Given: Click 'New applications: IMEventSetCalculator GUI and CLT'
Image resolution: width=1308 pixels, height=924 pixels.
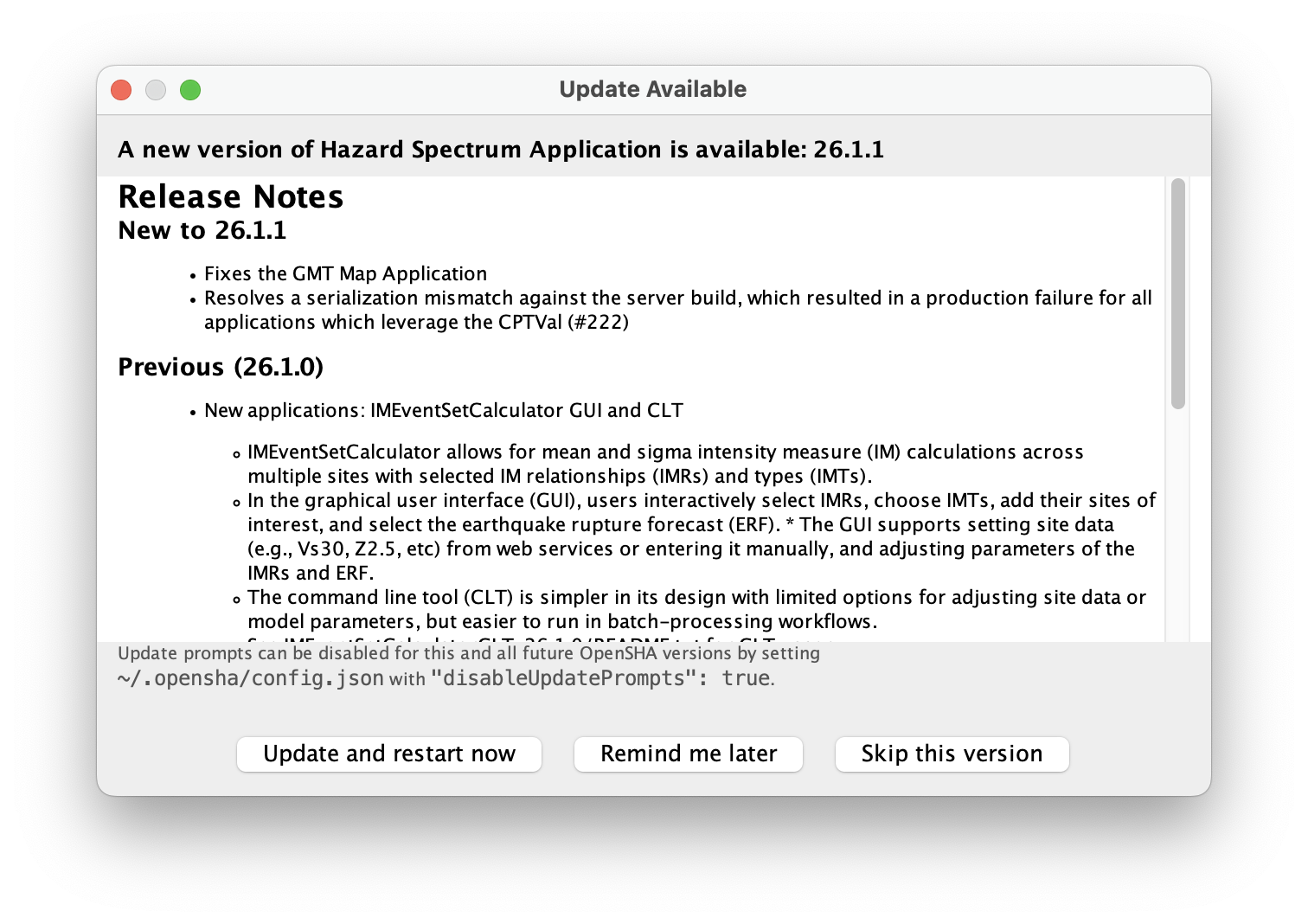Looking at the screenshot, I should point(444,410).
